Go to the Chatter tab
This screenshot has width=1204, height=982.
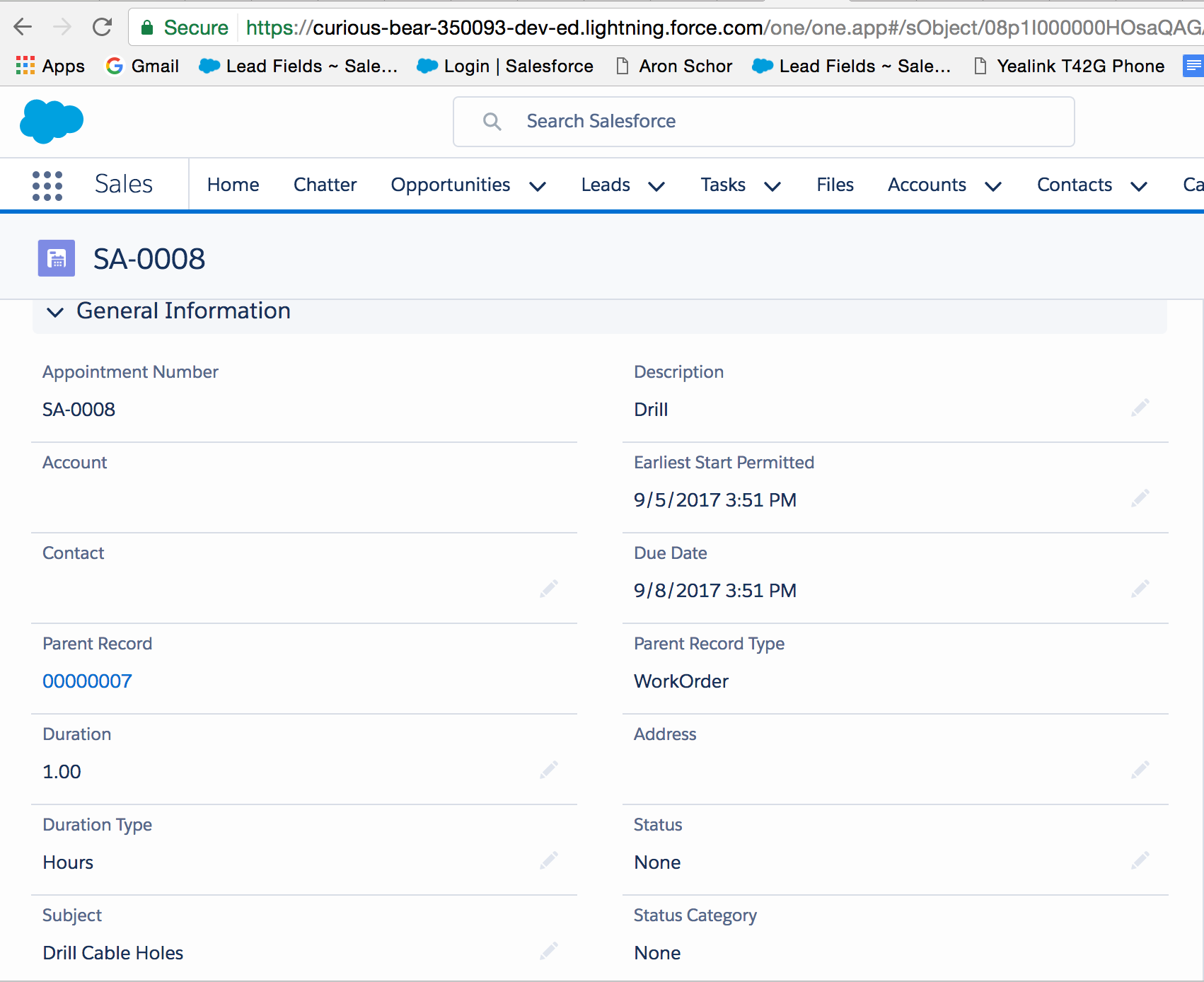pyautogui.click(x=325, y=185)
